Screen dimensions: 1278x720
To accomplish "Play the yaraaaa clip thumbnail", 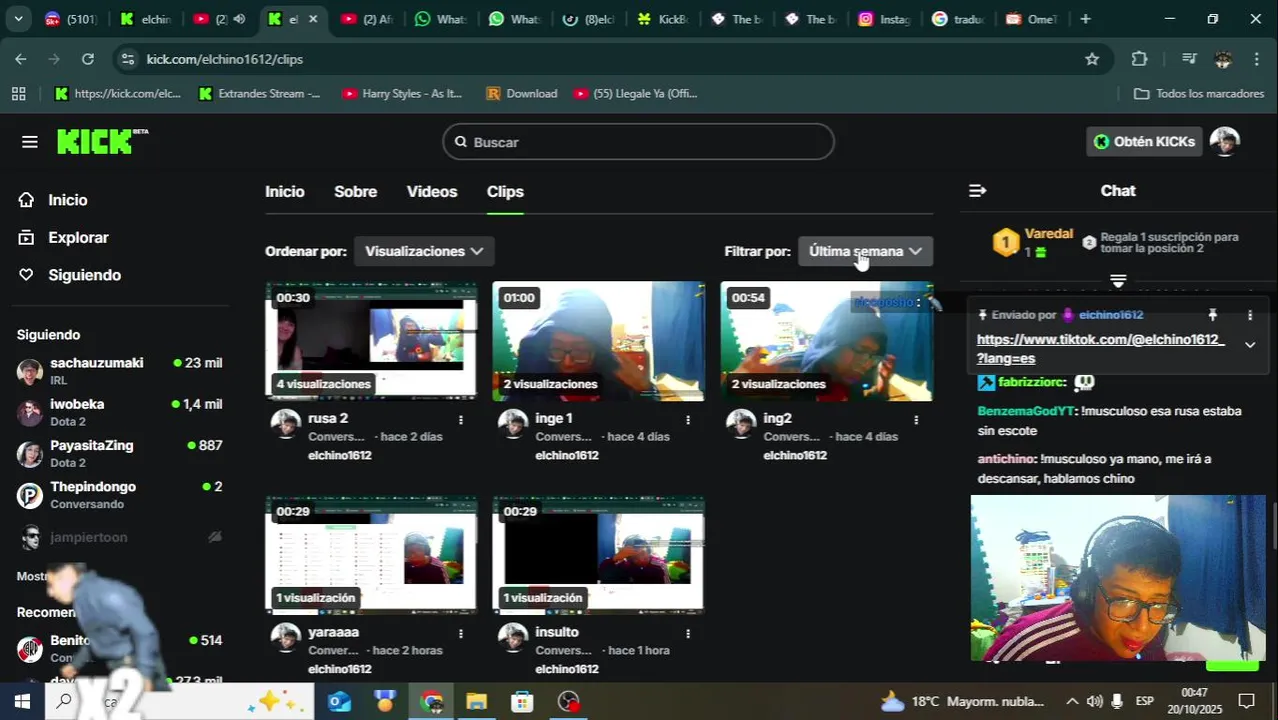I will [x=370, y=555].
